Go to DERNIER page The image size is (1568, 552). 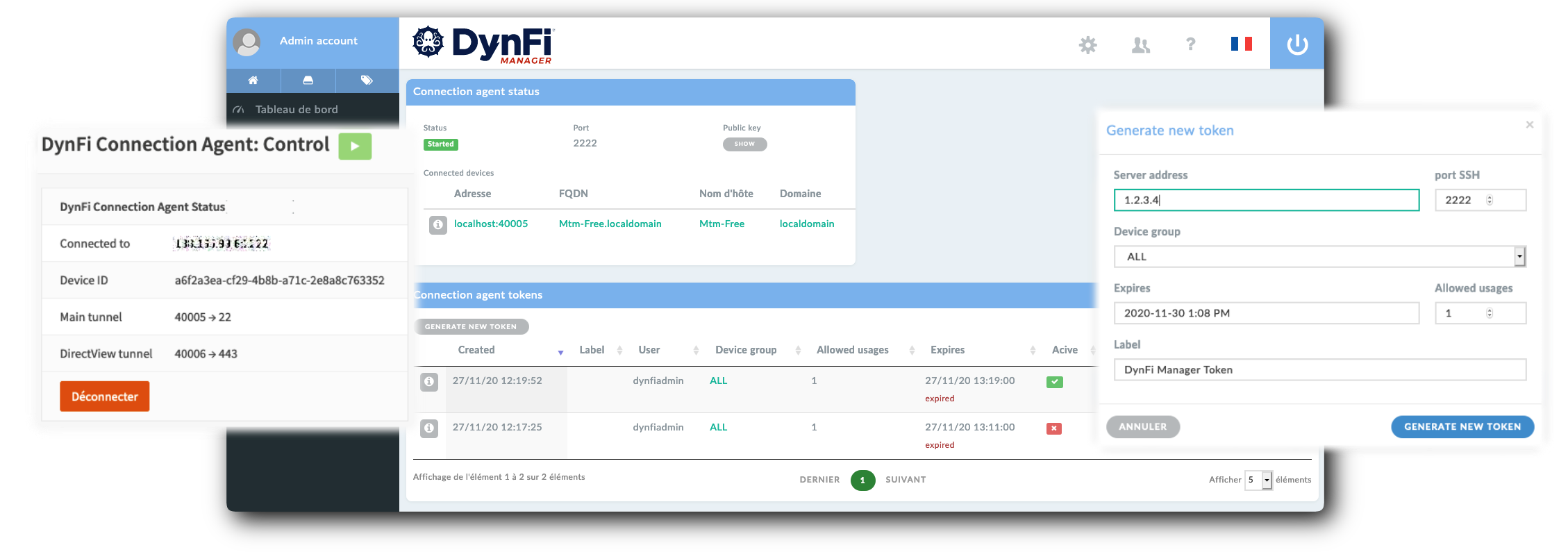click(819, 480)
